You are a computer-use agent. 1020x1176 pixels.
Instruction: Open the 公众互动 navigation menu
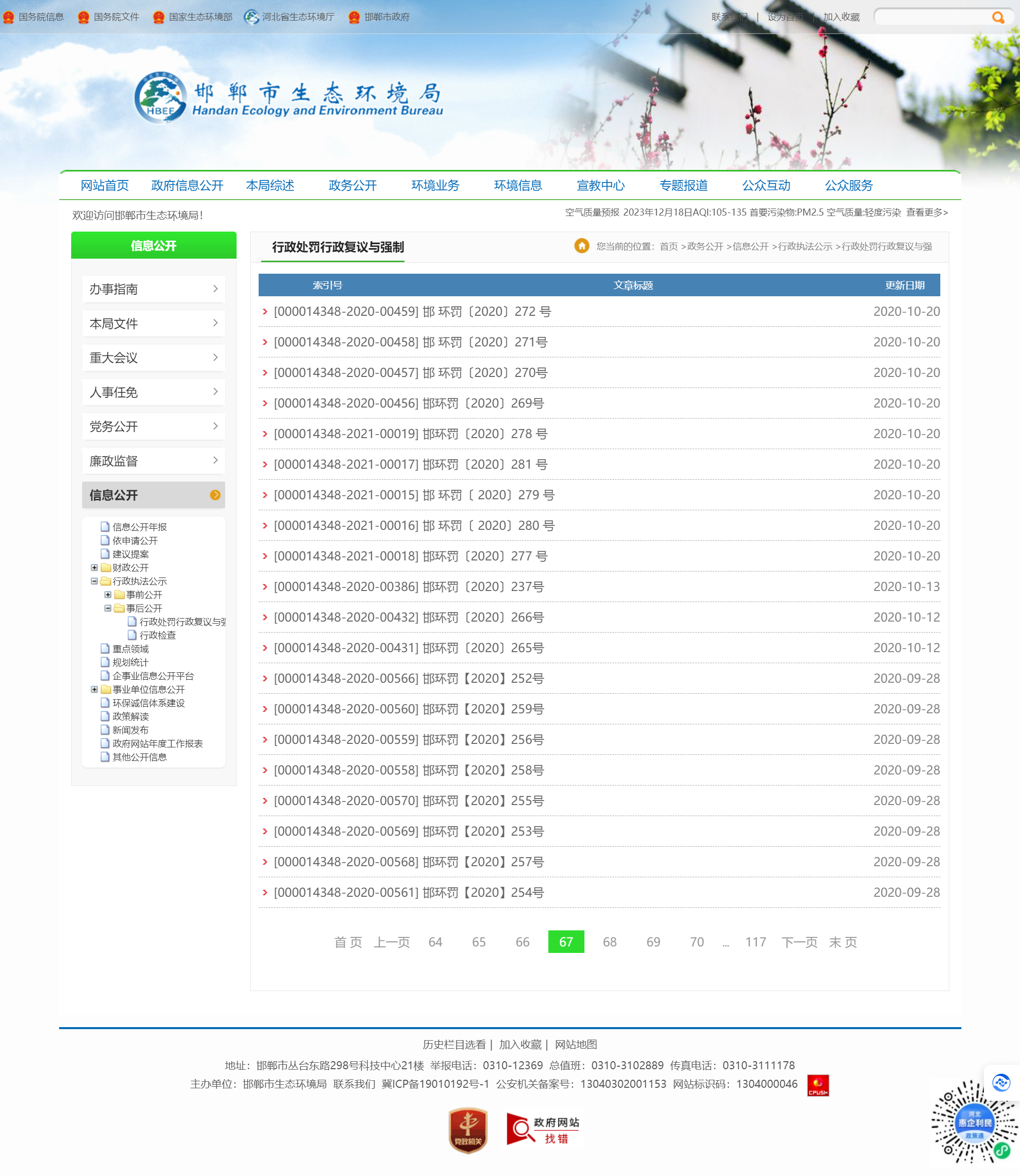point(765,185)
